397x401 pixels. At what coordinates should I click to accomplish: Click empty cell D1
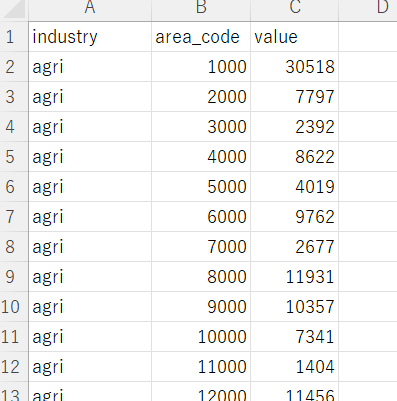tap(368, 37)
